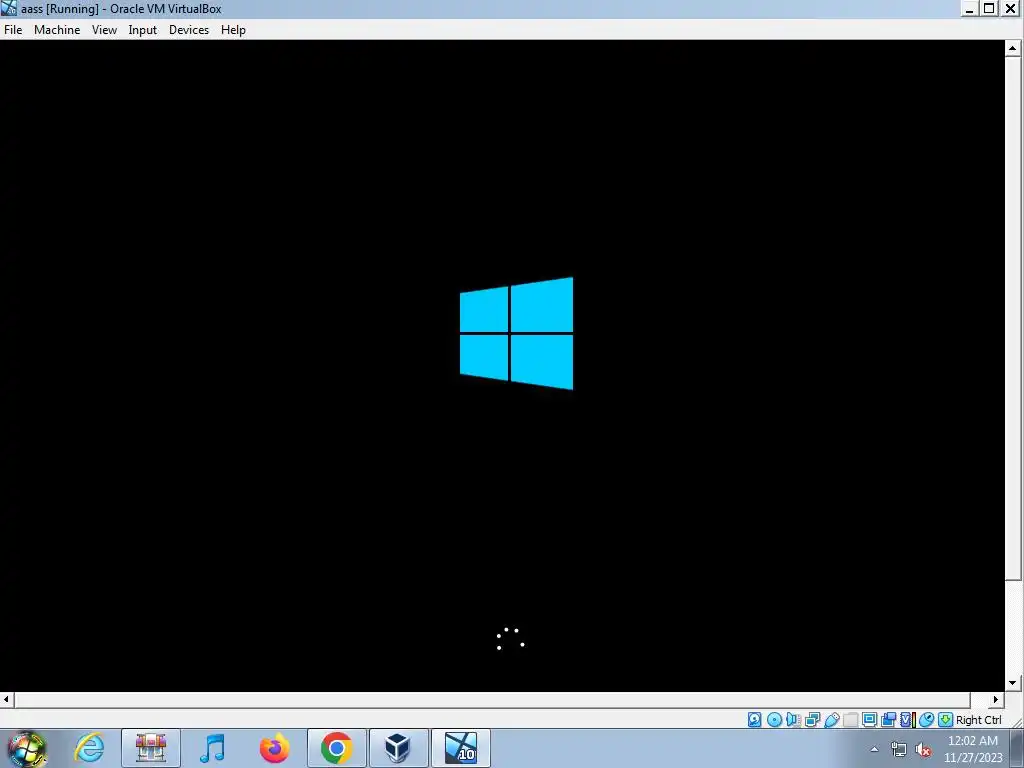This screenshot has width=1024, height=768.
Task: Switch to Google Chrome on the taskbar
Action: 336,748
